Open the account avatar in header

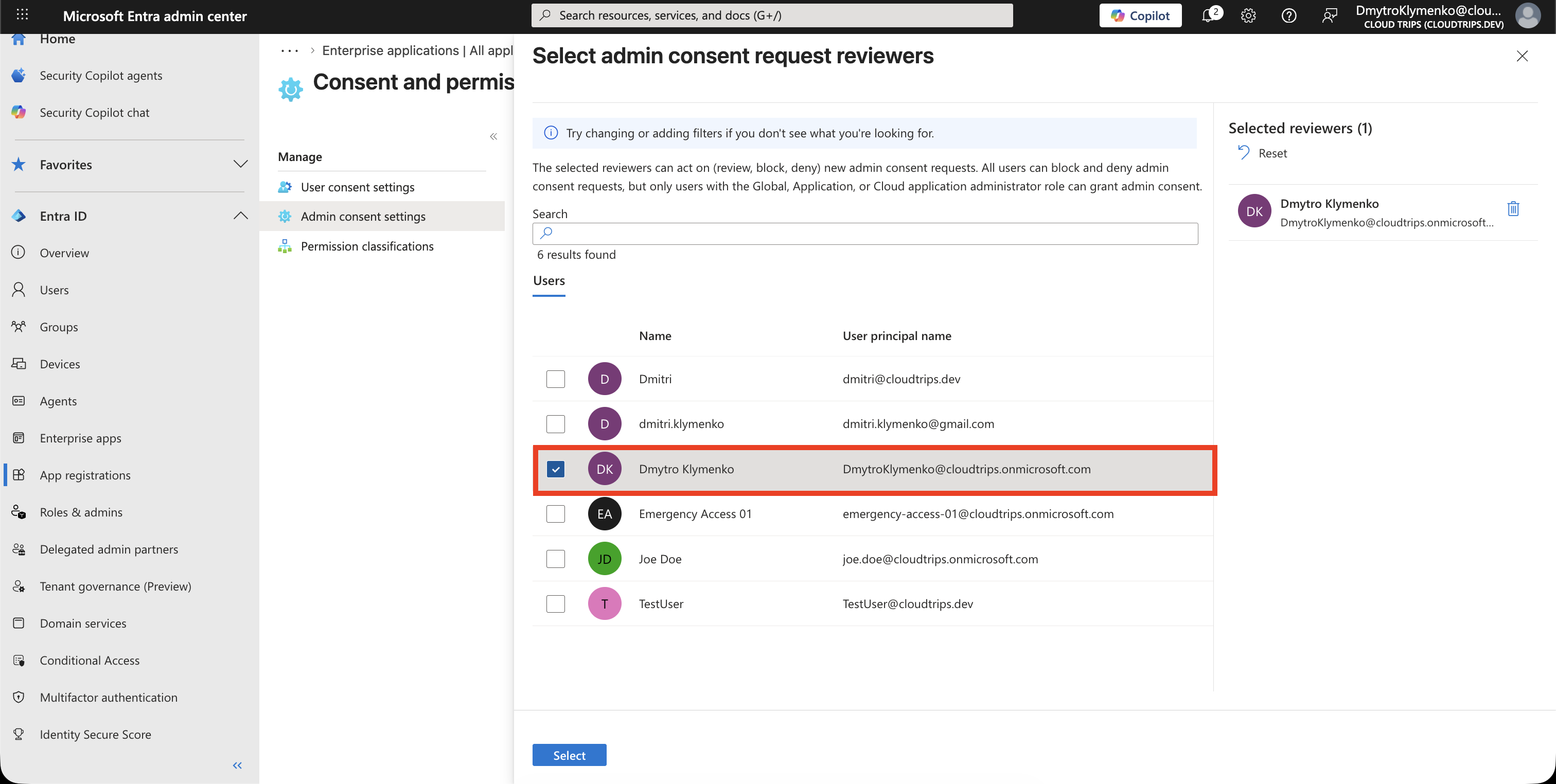click(x=1528, y=16)
